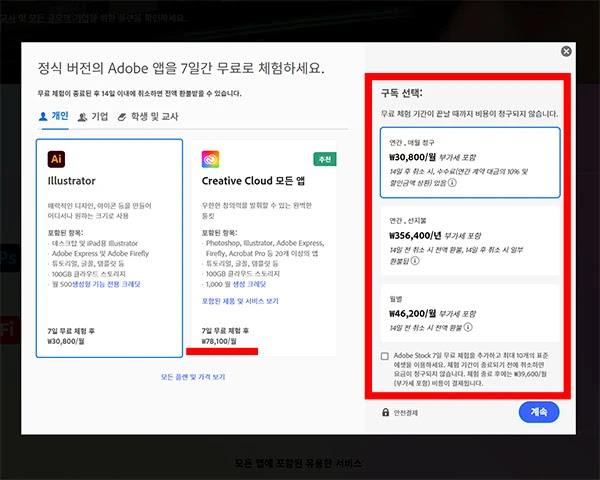
Task: Switch to the 학생 및 교사 tab
Action: (148, 117)
